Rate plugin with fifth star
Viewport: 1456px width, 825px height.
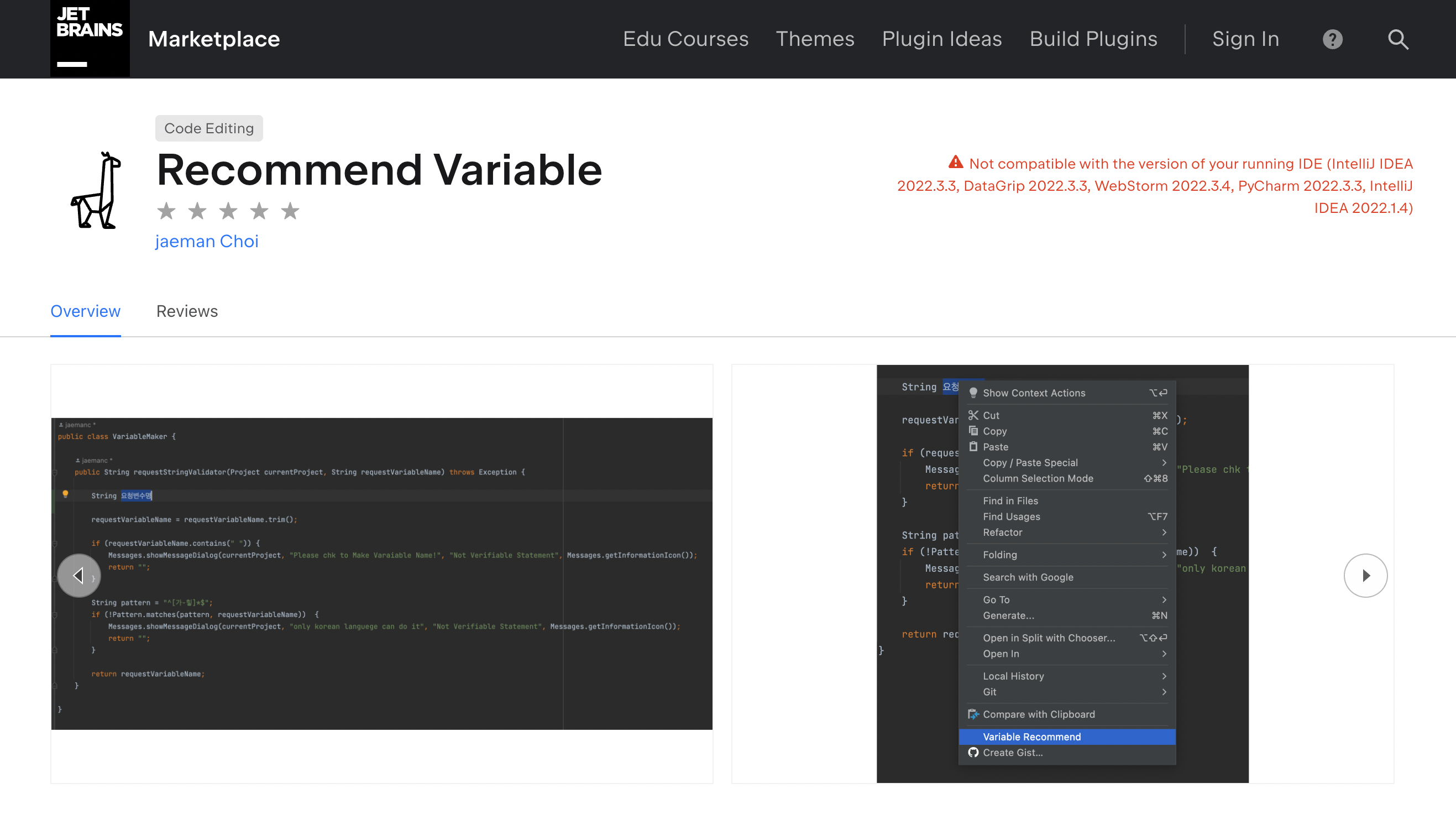pos(290,211)
